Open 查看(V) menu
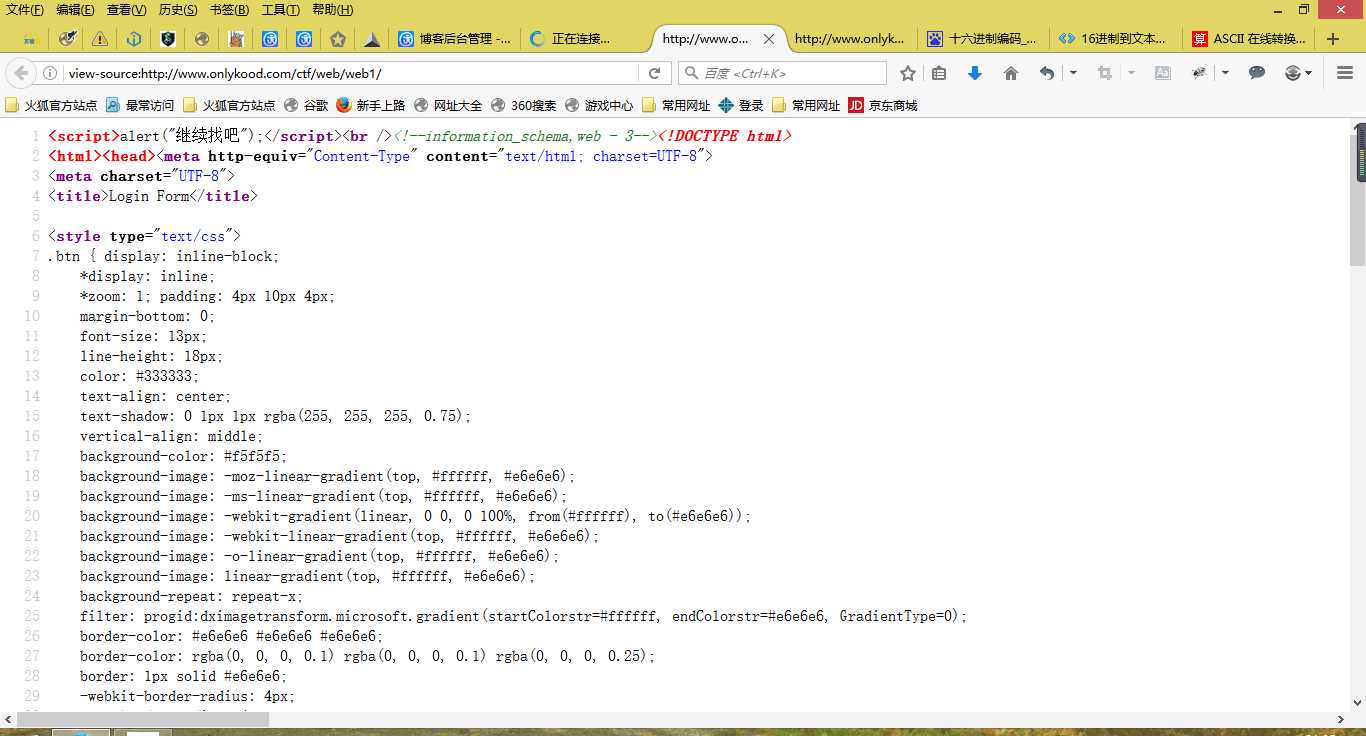Screen dimensions: 1366x736 click(127, 10)
